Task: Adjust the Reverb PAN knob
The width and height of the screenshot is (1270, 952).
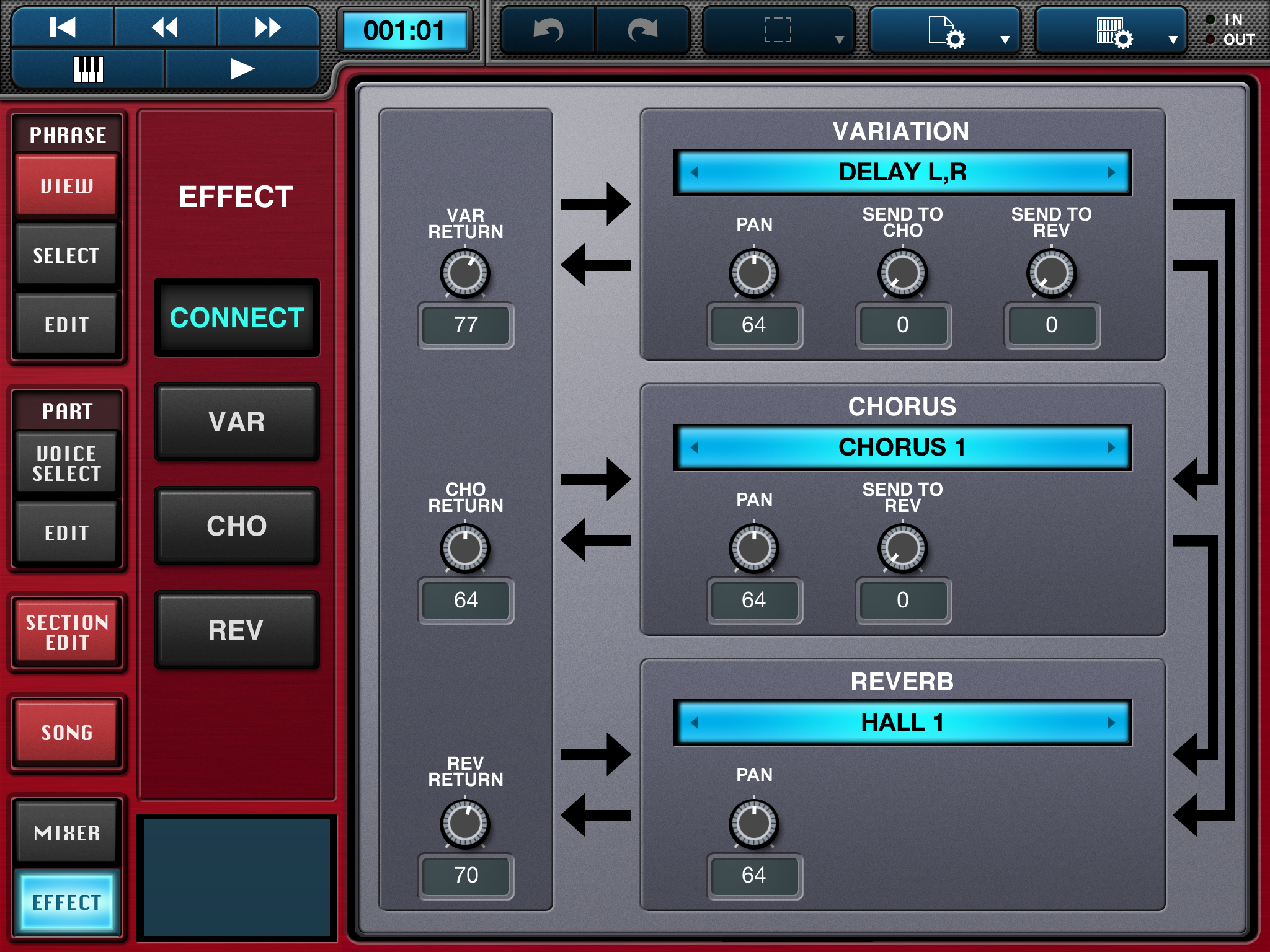Action: (754, 823)
